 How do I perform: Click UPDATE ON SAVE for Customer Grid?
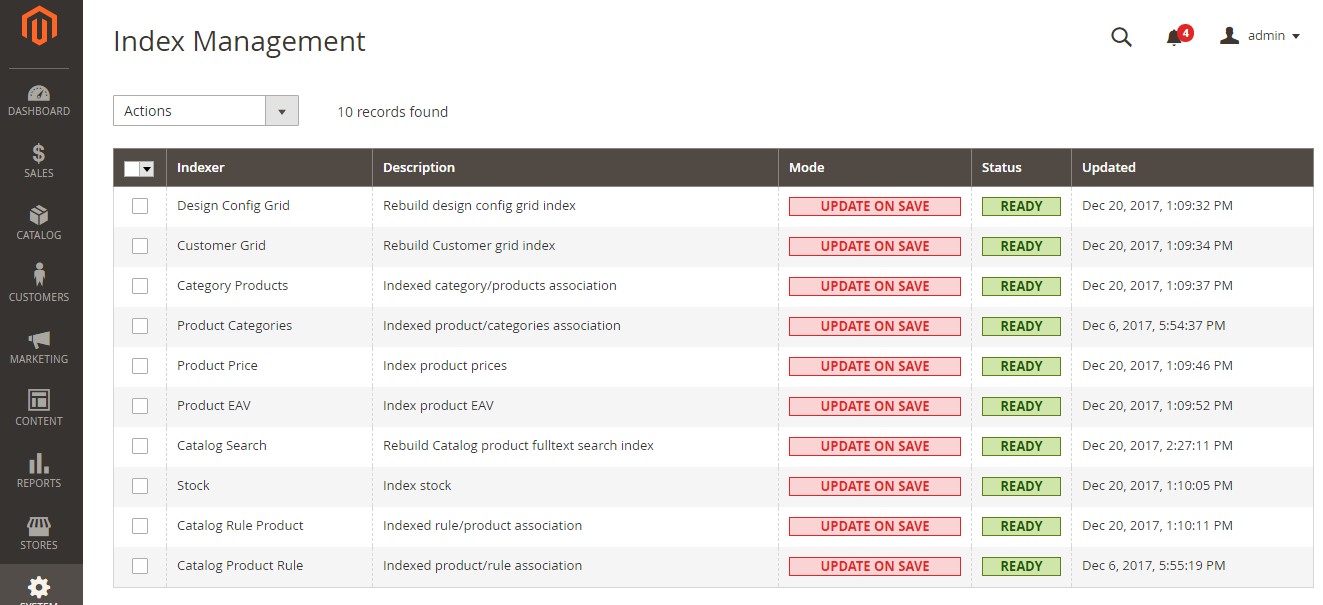tap(874, 245)
